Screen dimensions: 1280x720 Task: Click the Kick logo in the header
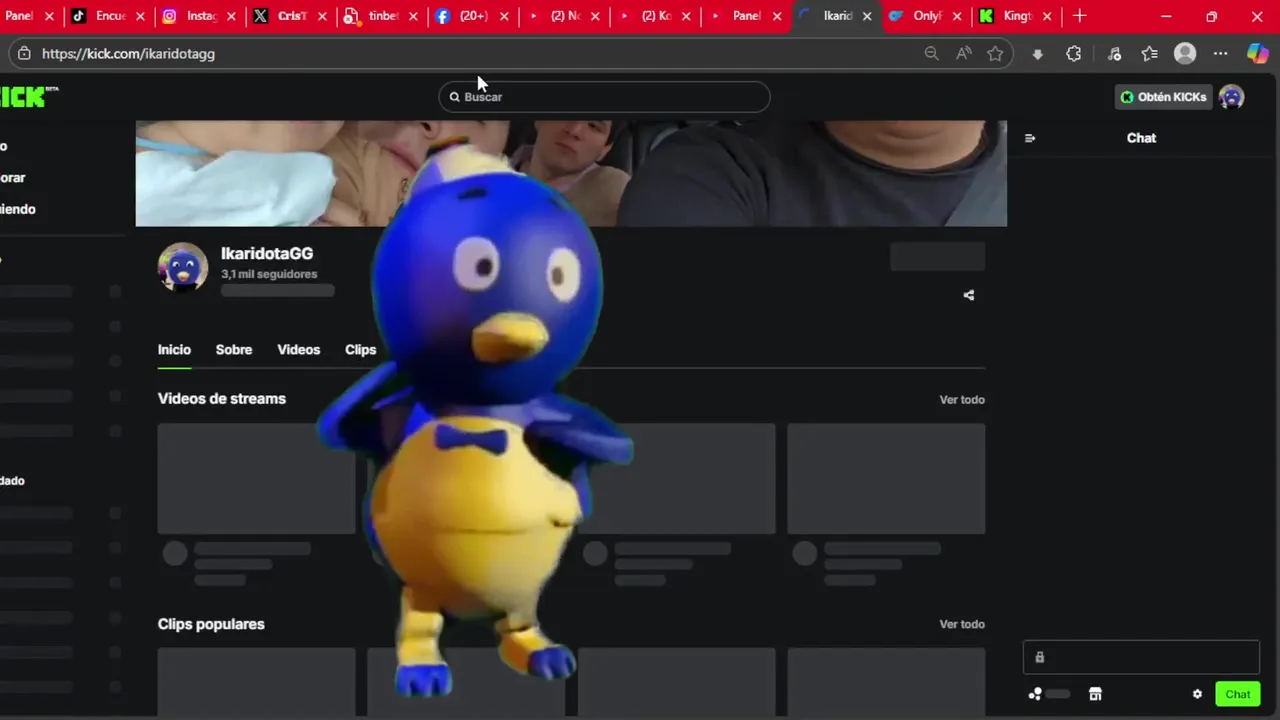[24, 97]
